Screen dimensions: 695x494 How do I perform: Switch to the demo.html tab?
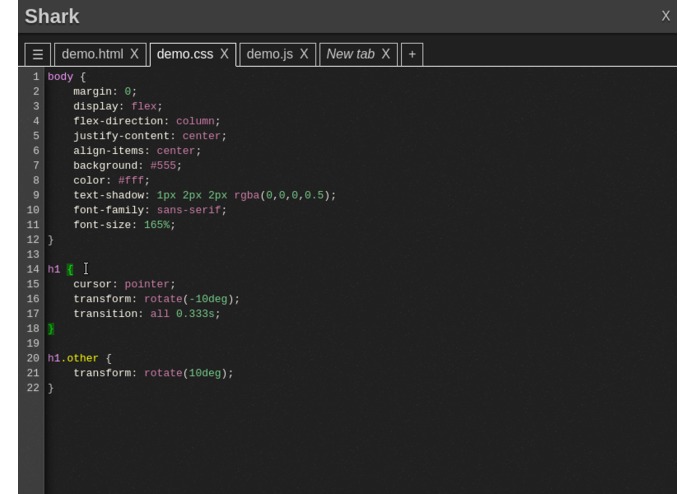(x=92, y=54)
